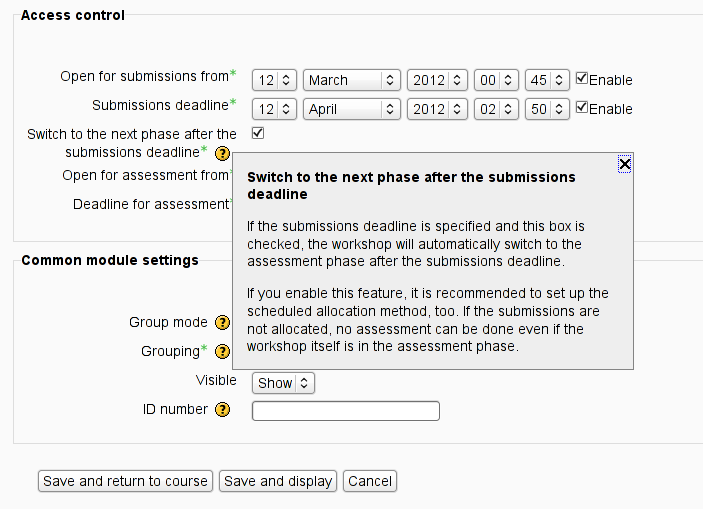Open the April month dropdown
The width and height of the screenshot is (703, 509).
coord(352,109)
